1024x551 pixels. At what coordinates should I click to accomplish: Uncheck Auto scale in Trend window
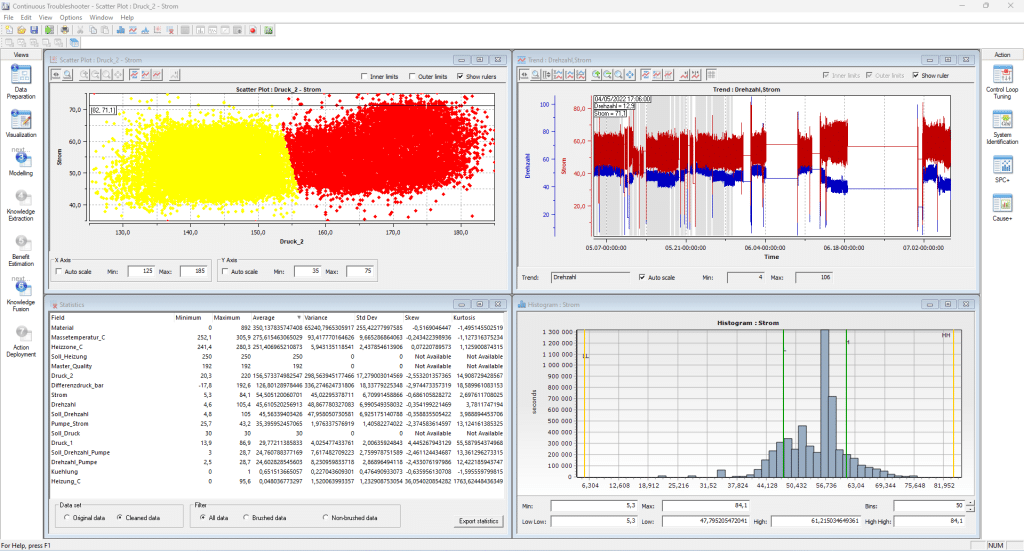tap(641, 277)
